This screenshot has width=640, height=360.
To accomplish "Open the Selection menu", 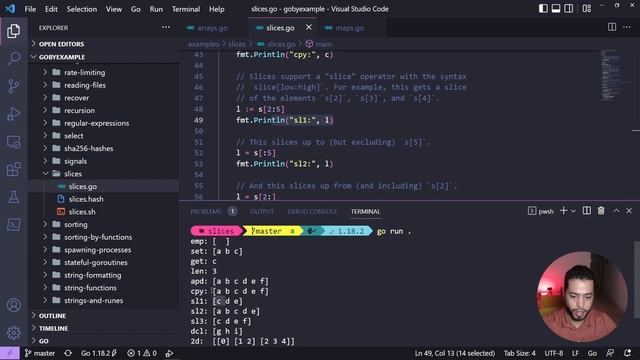I will click(x=82, y=9).
